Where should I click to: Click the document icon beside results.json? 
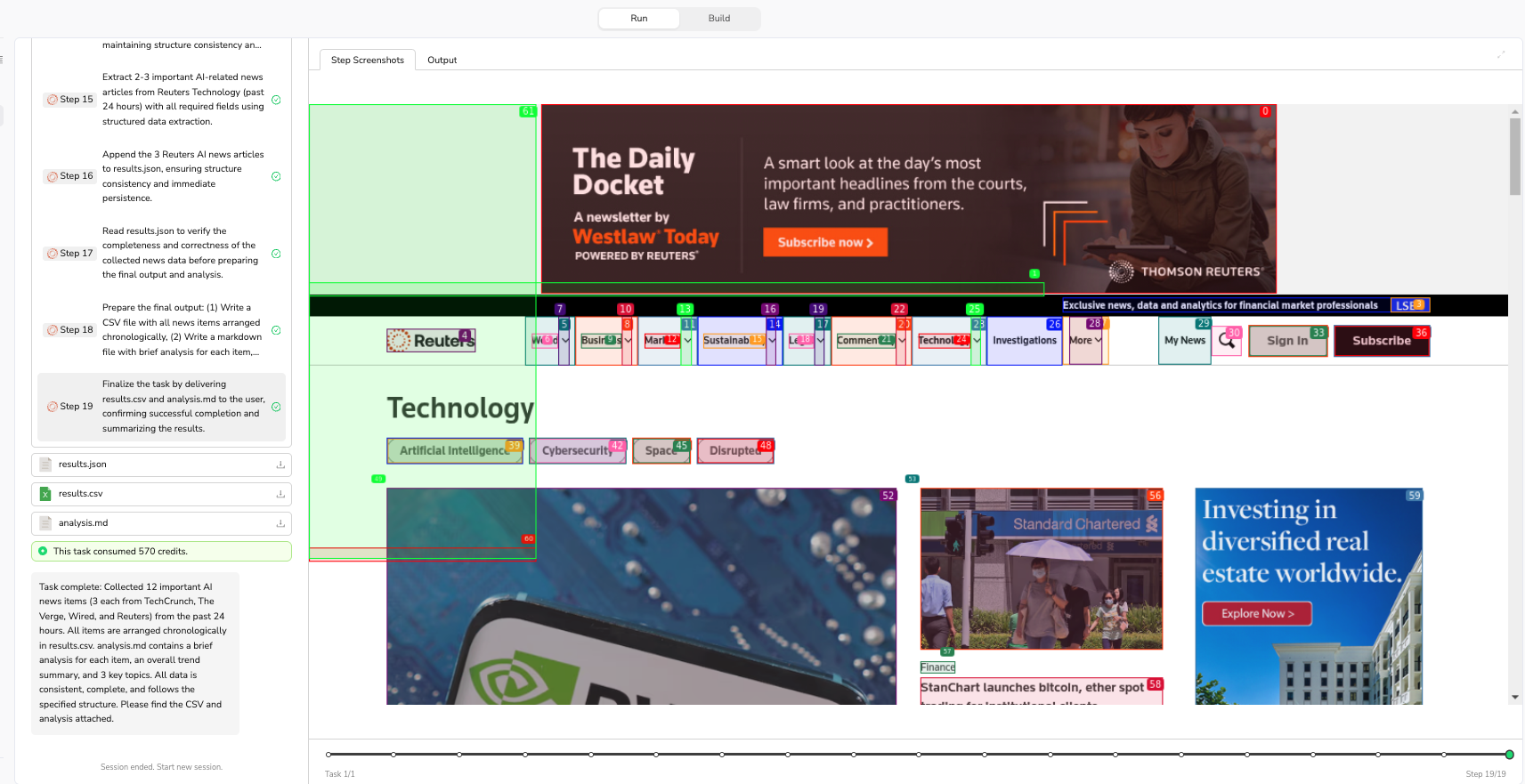point(45,465)
